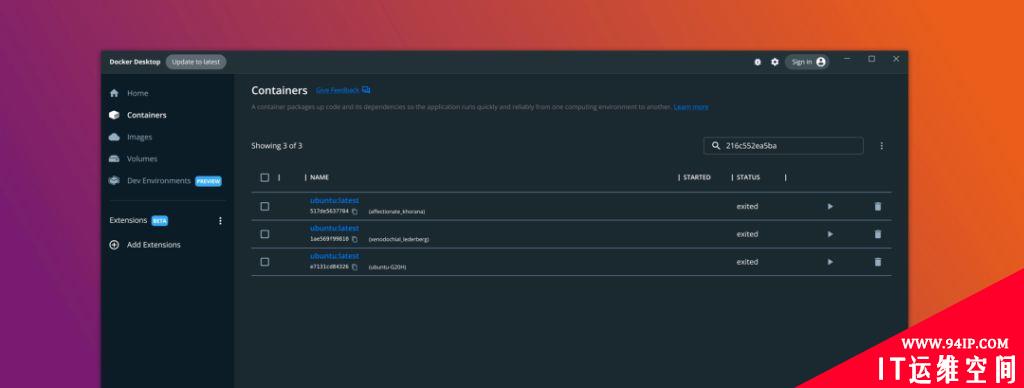Click the exited status of xenodochial_lederberg
Viewport: 1024px width, 388px height.
(x=747, y=234)
